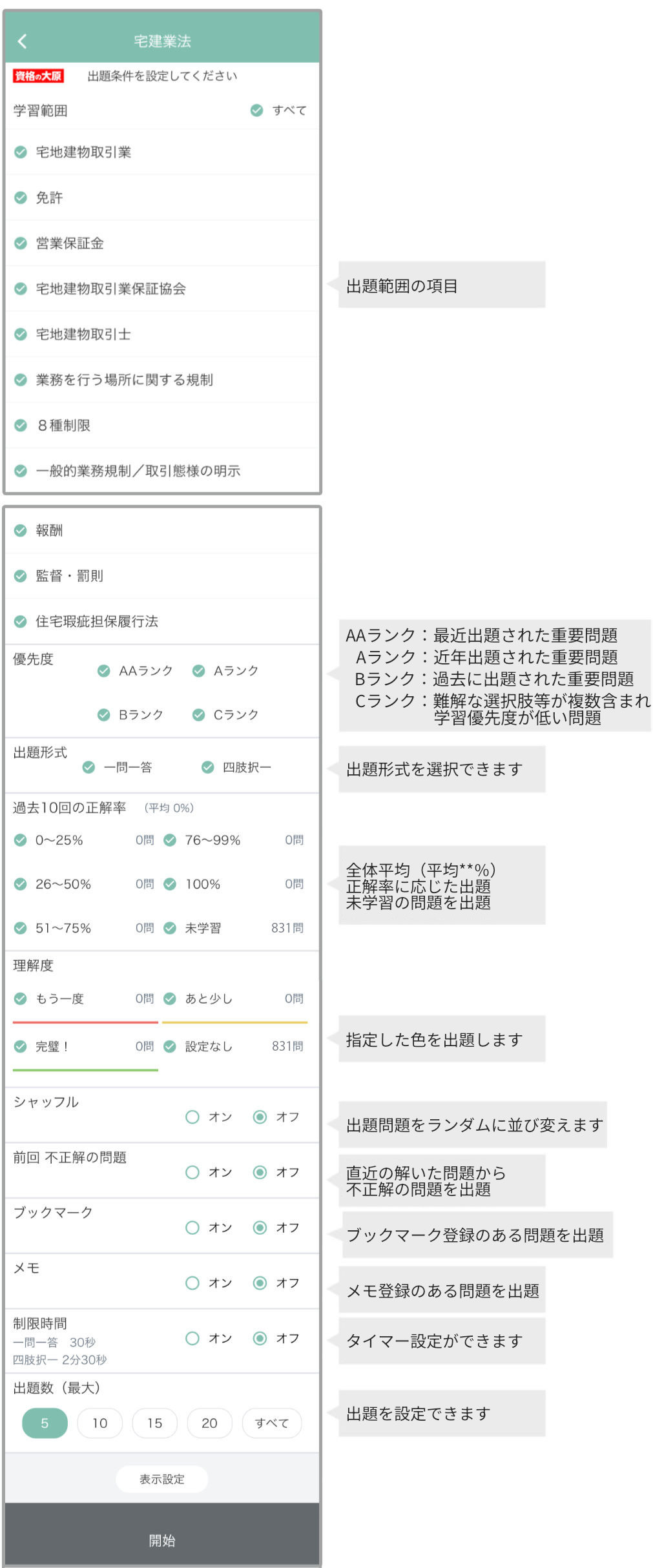The width and height of the screenshot is (653, 1568).
Task: Toggle the すべて check icon for 学習範囲
Action: pos(256,110)
